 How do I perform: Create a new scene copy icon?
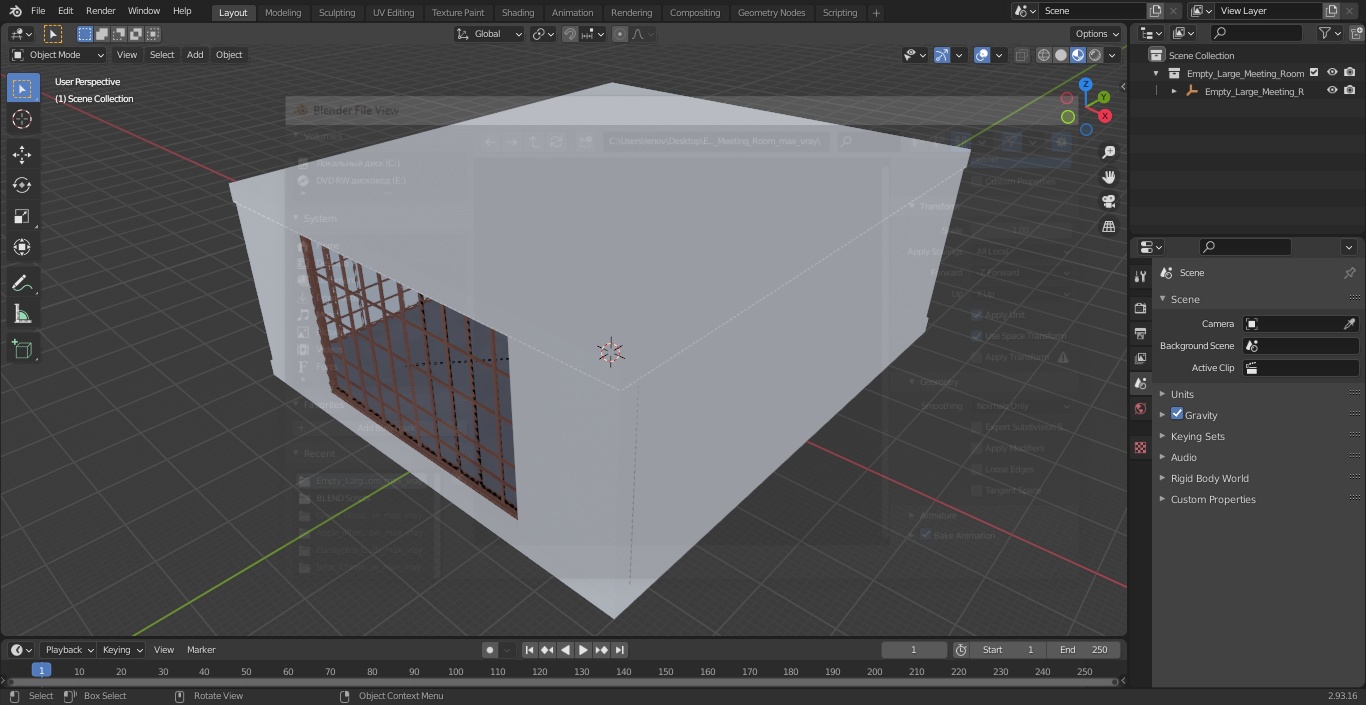[x=1155, y=10]
